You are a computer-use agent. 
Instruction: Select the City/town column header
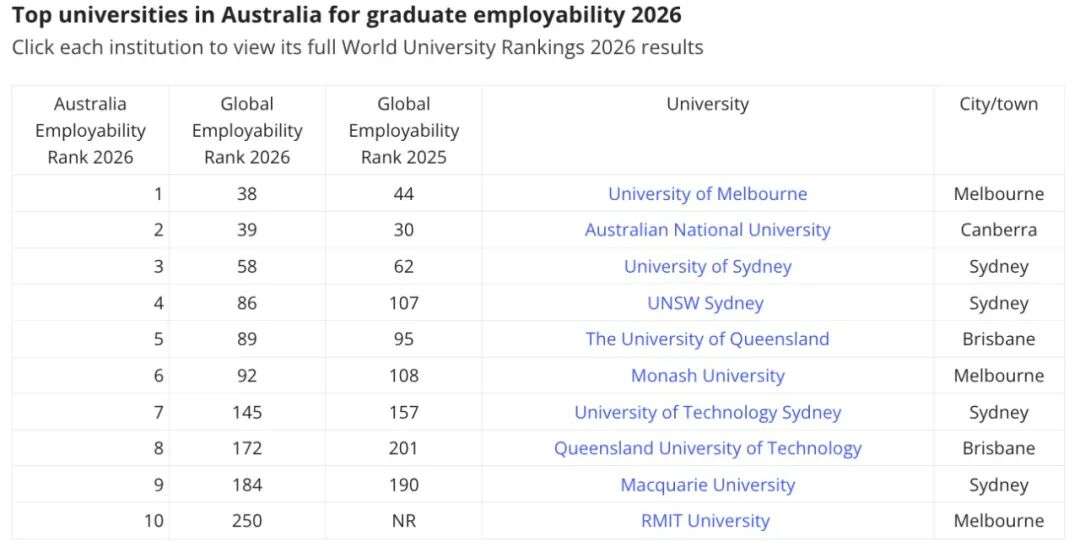(998, 104)
